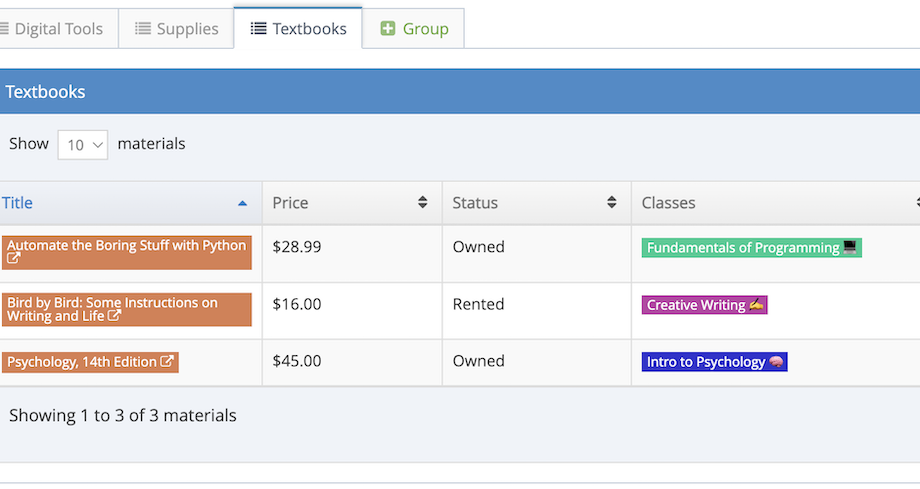
Task: Open the Psychology, 14th Edition link
Action: tap(82, 362)
